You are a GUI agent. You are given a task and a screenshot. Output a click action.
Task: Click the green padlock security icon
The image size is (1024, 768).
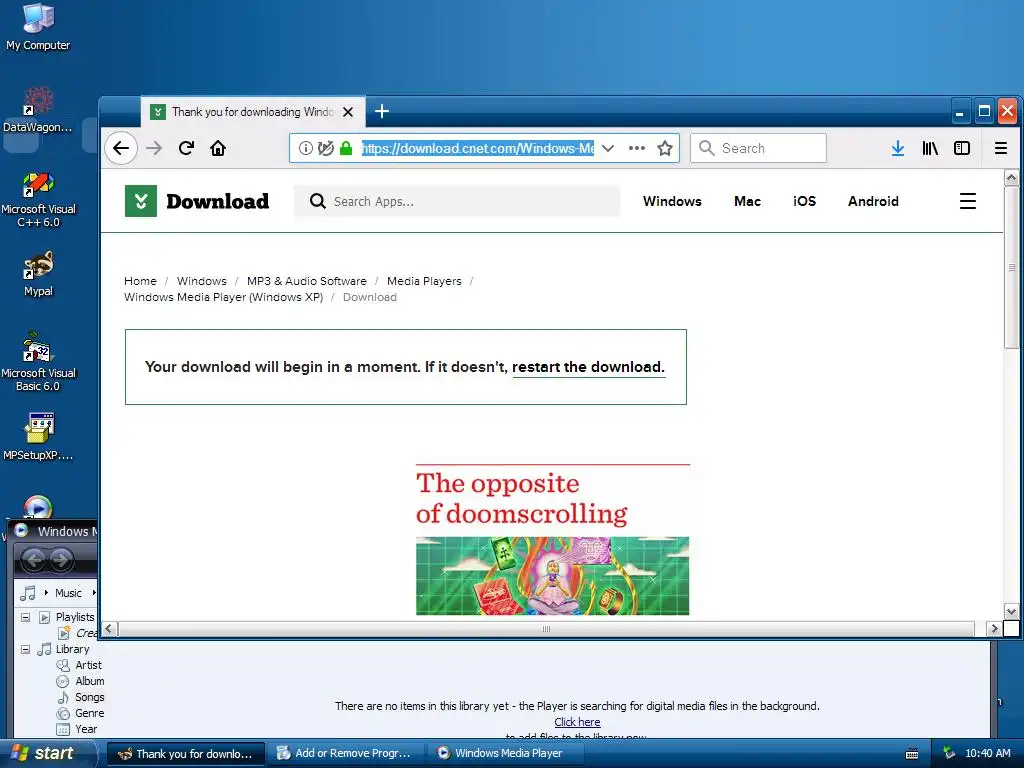(x=346, y=148)
